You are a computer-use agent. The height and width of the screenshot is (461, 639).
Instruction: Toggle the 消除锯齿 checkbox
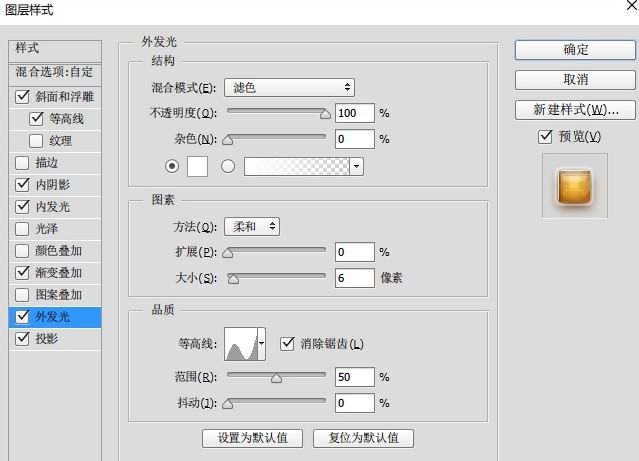click(287, 344)
